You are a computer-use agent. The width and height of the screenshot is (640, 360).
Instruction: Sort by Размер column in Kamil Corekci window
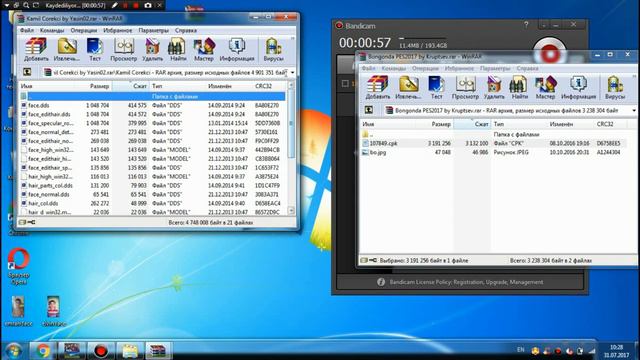[x=93, y=86]
